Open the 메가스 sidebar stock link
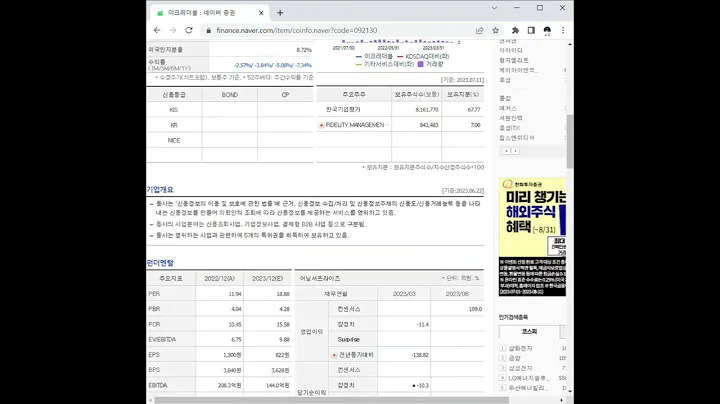 tap(508, 108)
